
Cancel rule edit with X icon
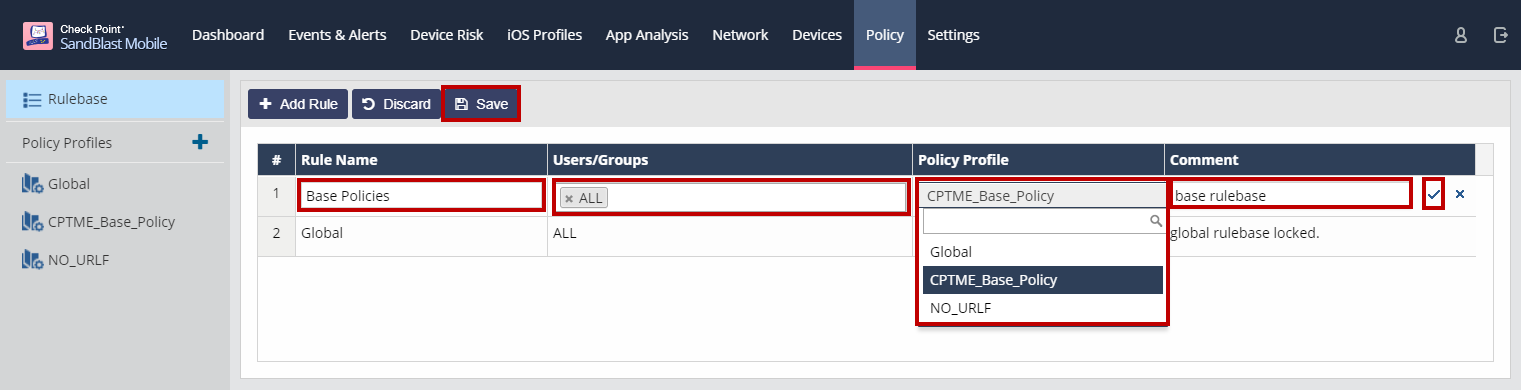(x=1459, y=195)
